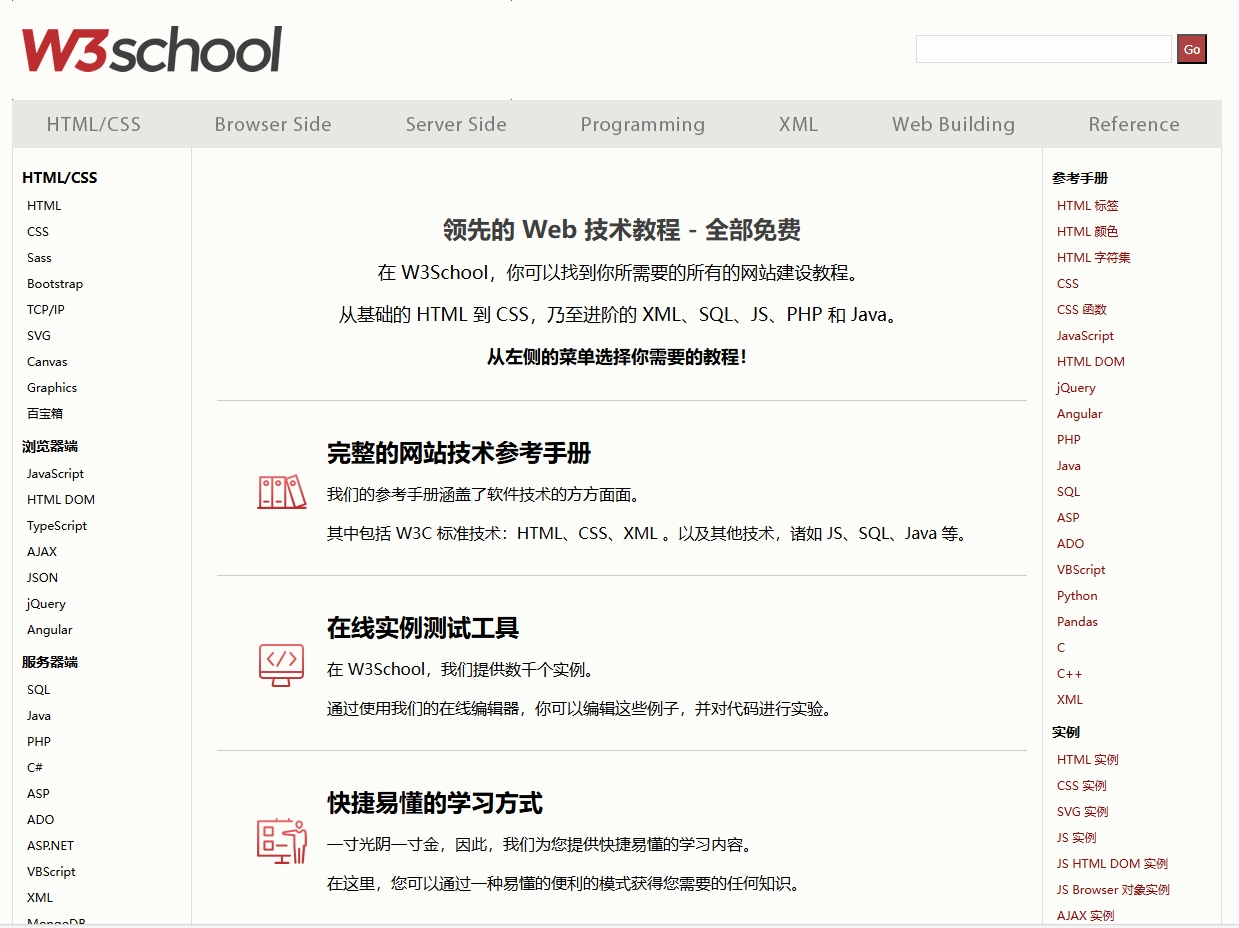The image size is (1239, 928).
Task: Click the search input field
Action: click(x=1043, y=48)
